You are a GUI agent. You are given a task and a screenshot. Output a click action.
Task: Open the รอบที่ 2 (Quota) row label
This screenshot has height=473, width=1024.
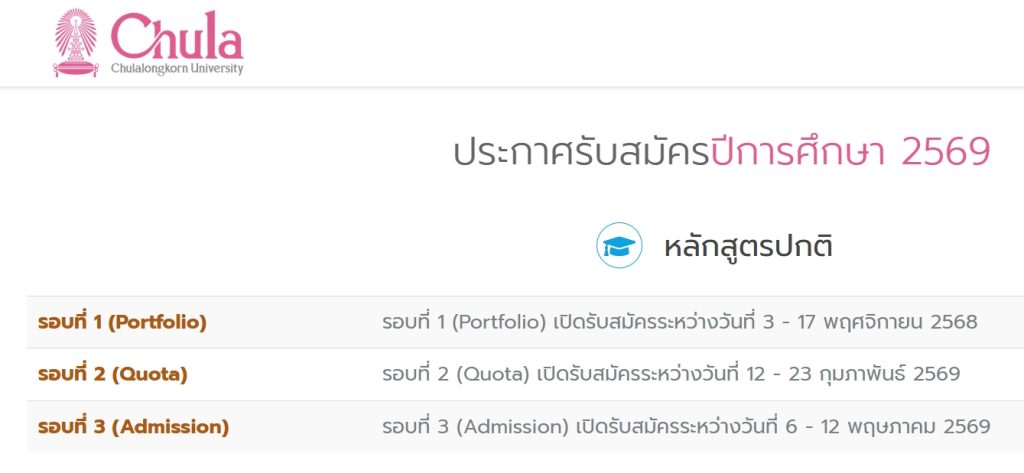point(113,374)
